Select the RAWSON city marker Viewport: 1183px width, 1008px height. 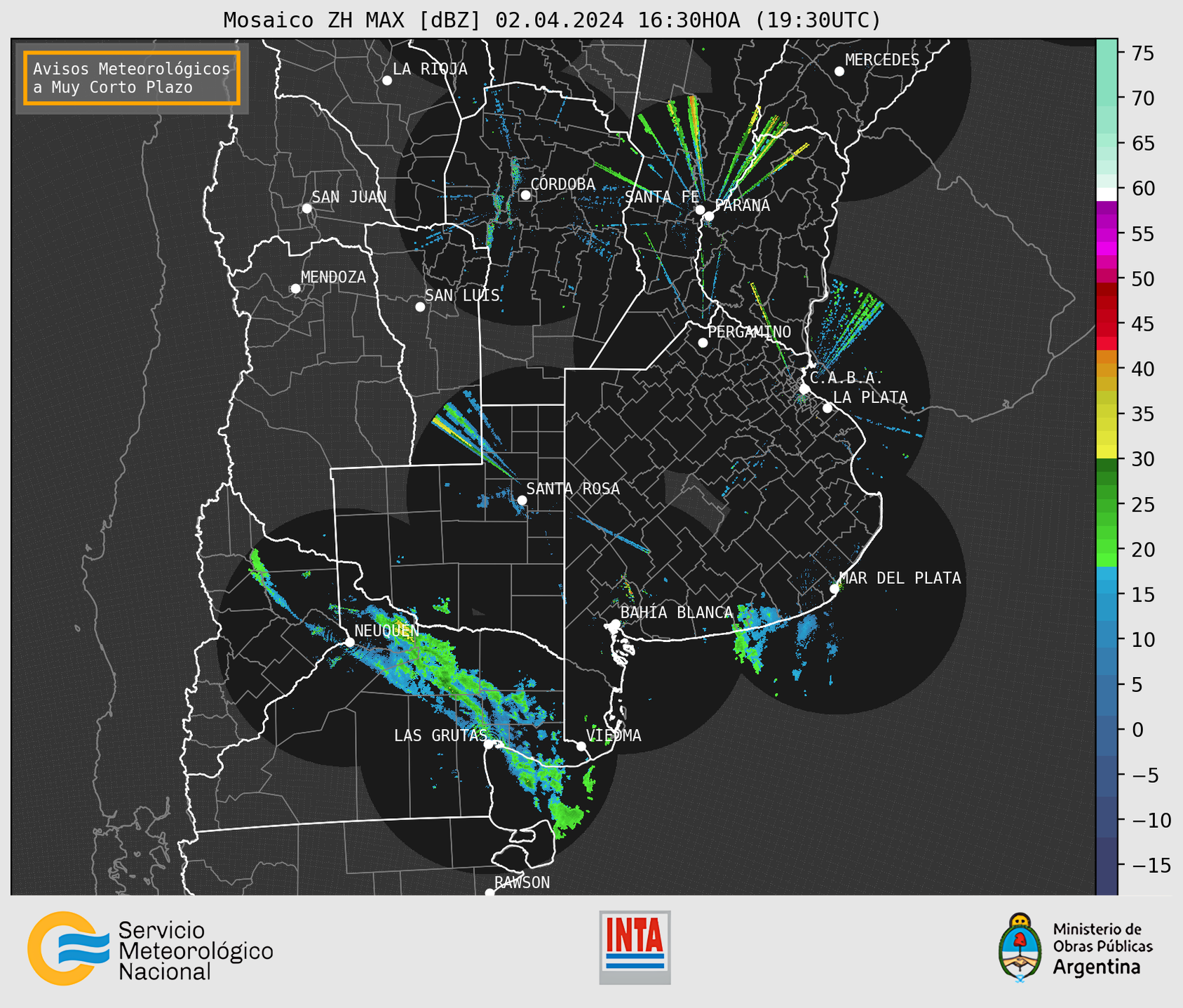pyautogui.click(x=489, y=892)
